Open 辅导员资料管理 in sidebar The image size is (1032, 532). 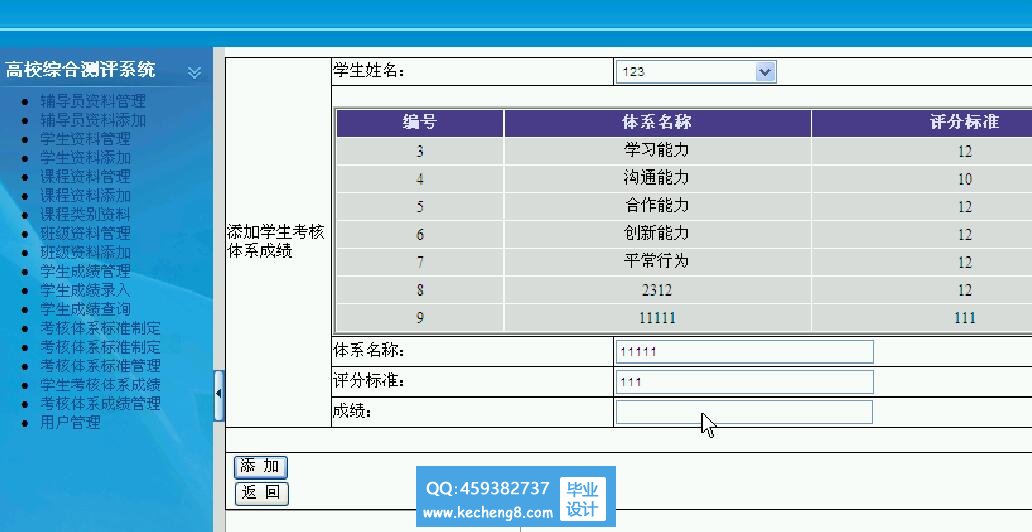point(93,101)
